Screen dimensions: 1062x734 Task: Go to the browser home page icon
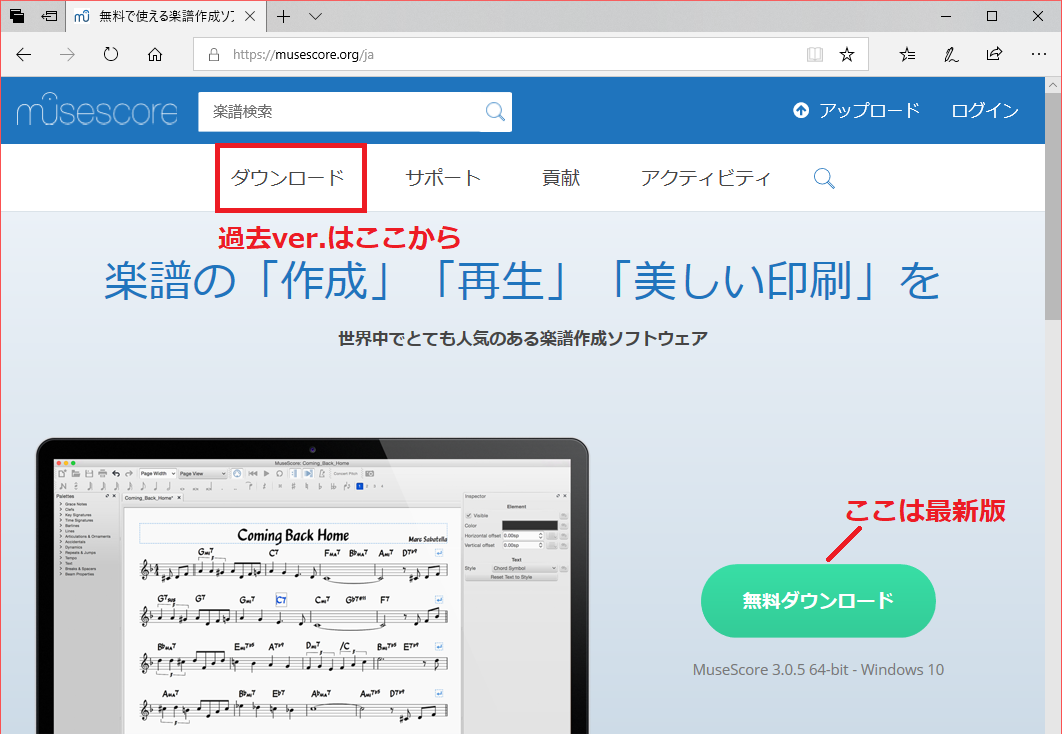pos(155,55)
